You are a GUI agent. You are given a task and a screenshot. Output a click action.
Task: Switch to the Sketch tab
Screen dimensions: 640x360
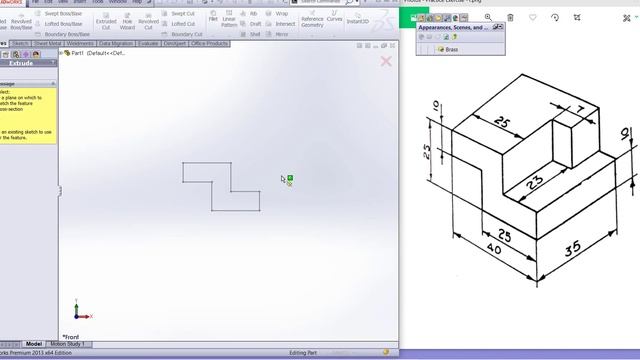[20, 44]
